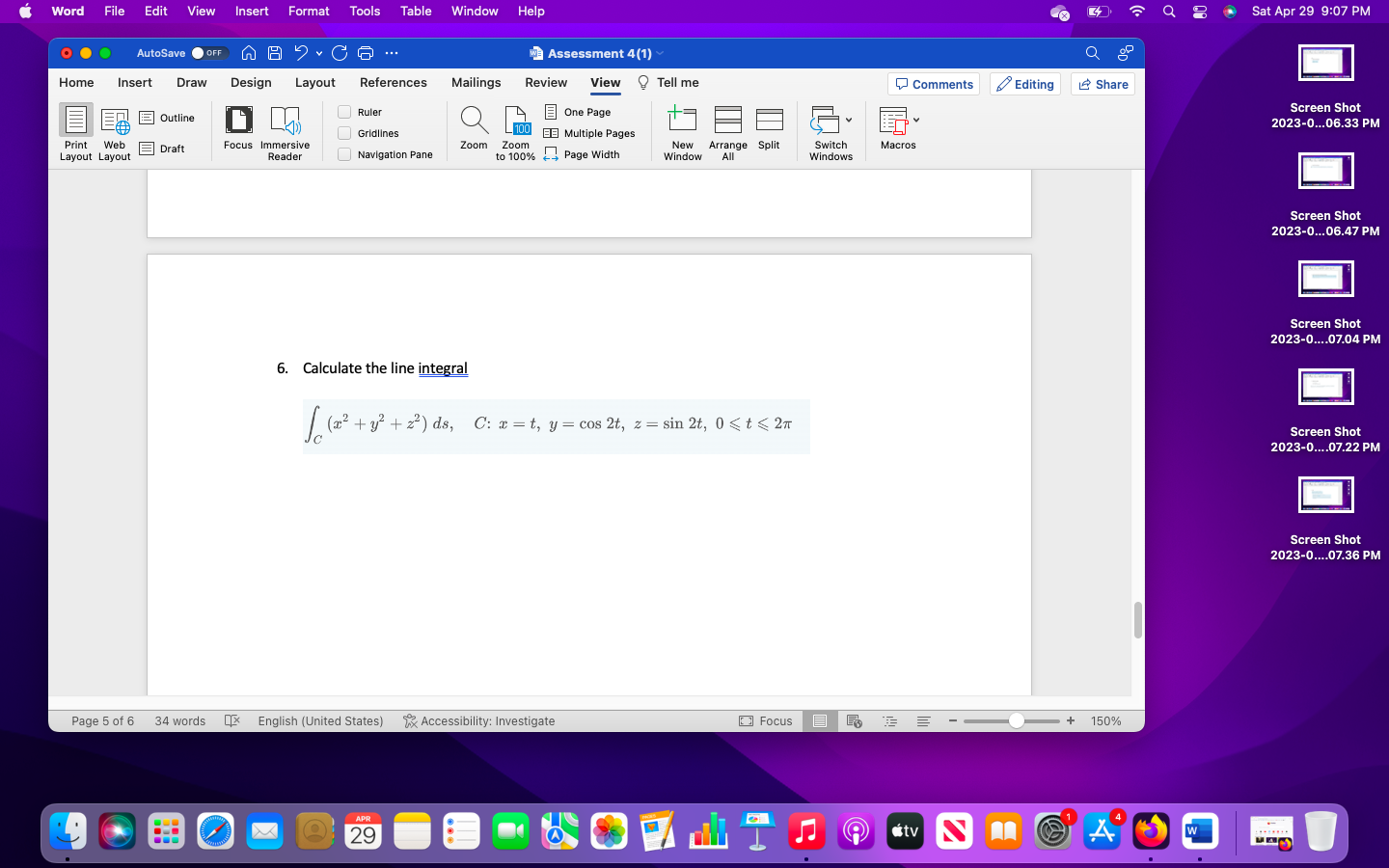This screenshot has height=868, width=1389.
Task: Switch to the Review ribbon tab
Action: click(x=546, y=83)
